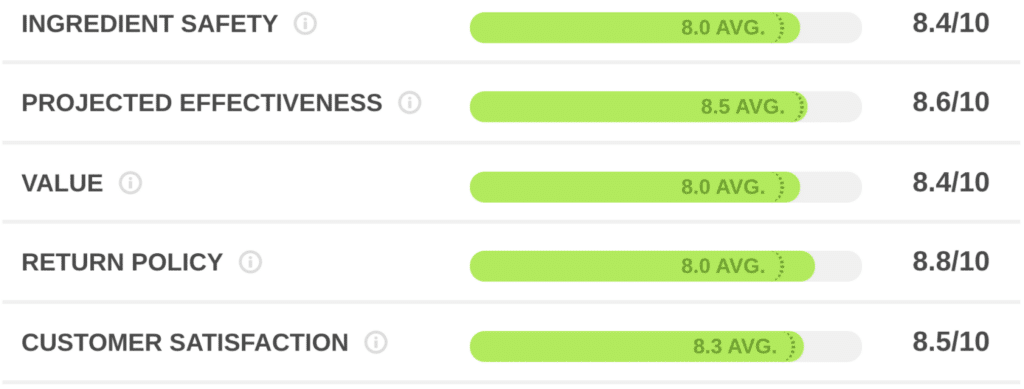
Task: Click the Value info icon
Action: click(x=131, y=183)
